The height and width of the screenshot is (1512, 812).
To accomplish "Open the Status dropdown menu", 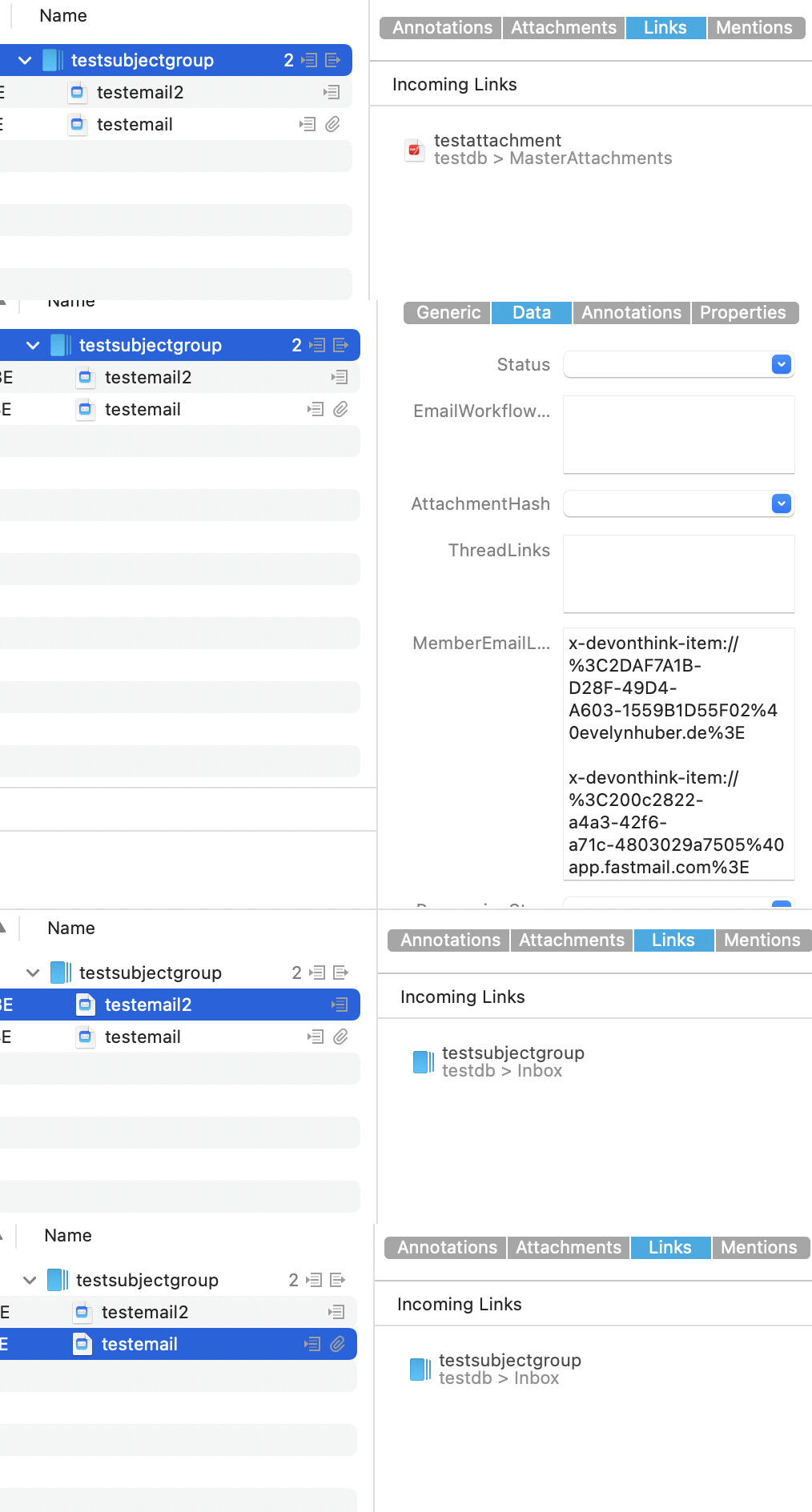I will pyautogui.click(x=781, y=364).
